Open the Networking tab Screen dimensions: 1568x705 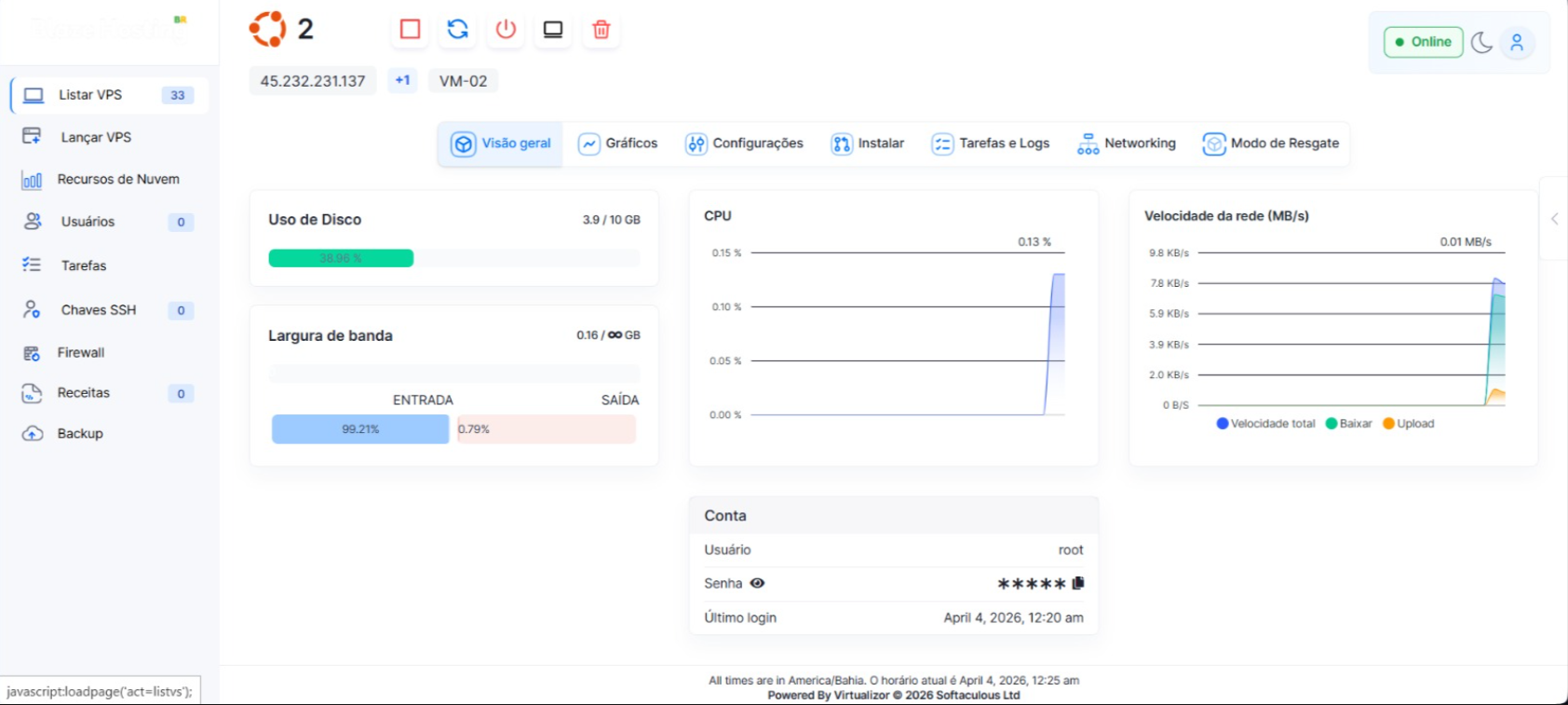click(1127, 143)
